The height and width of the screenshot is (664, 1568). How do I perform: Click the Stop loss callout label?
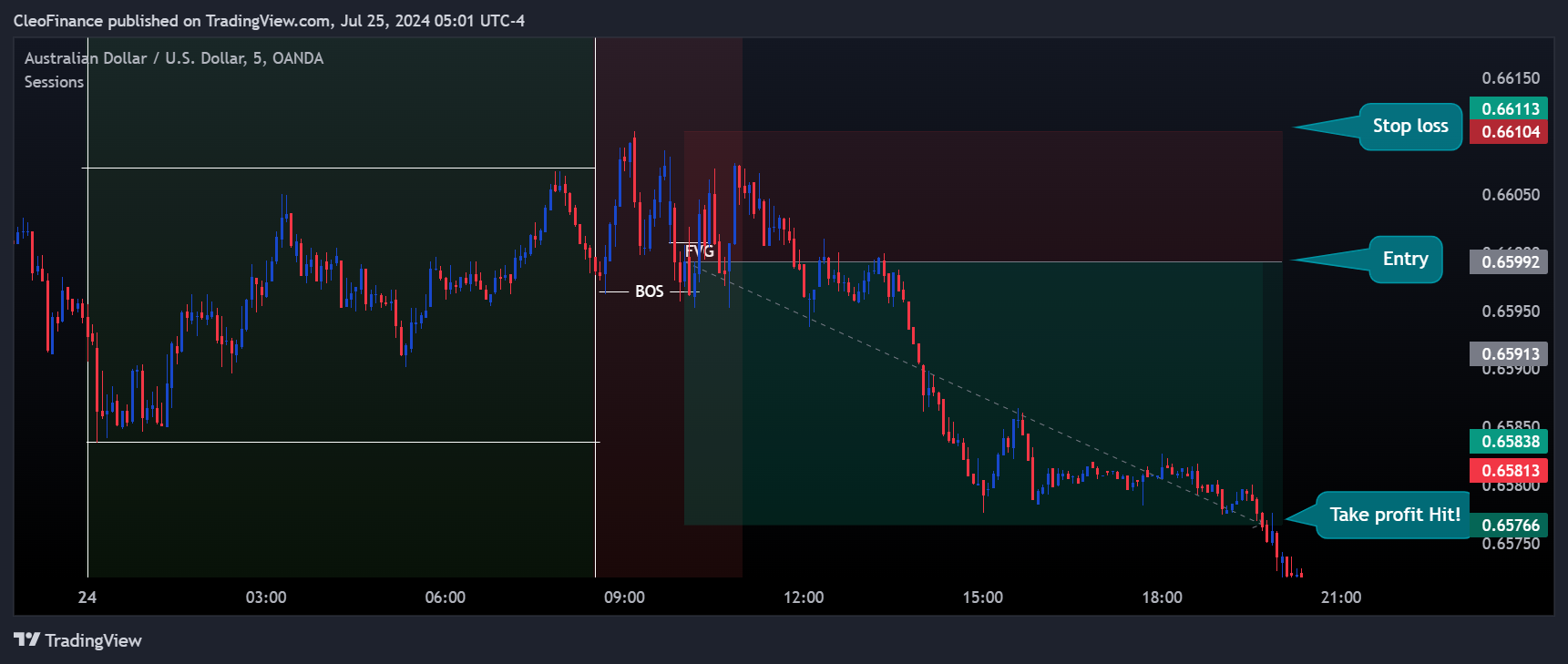pyautogui.click(x=1410, y=126)
